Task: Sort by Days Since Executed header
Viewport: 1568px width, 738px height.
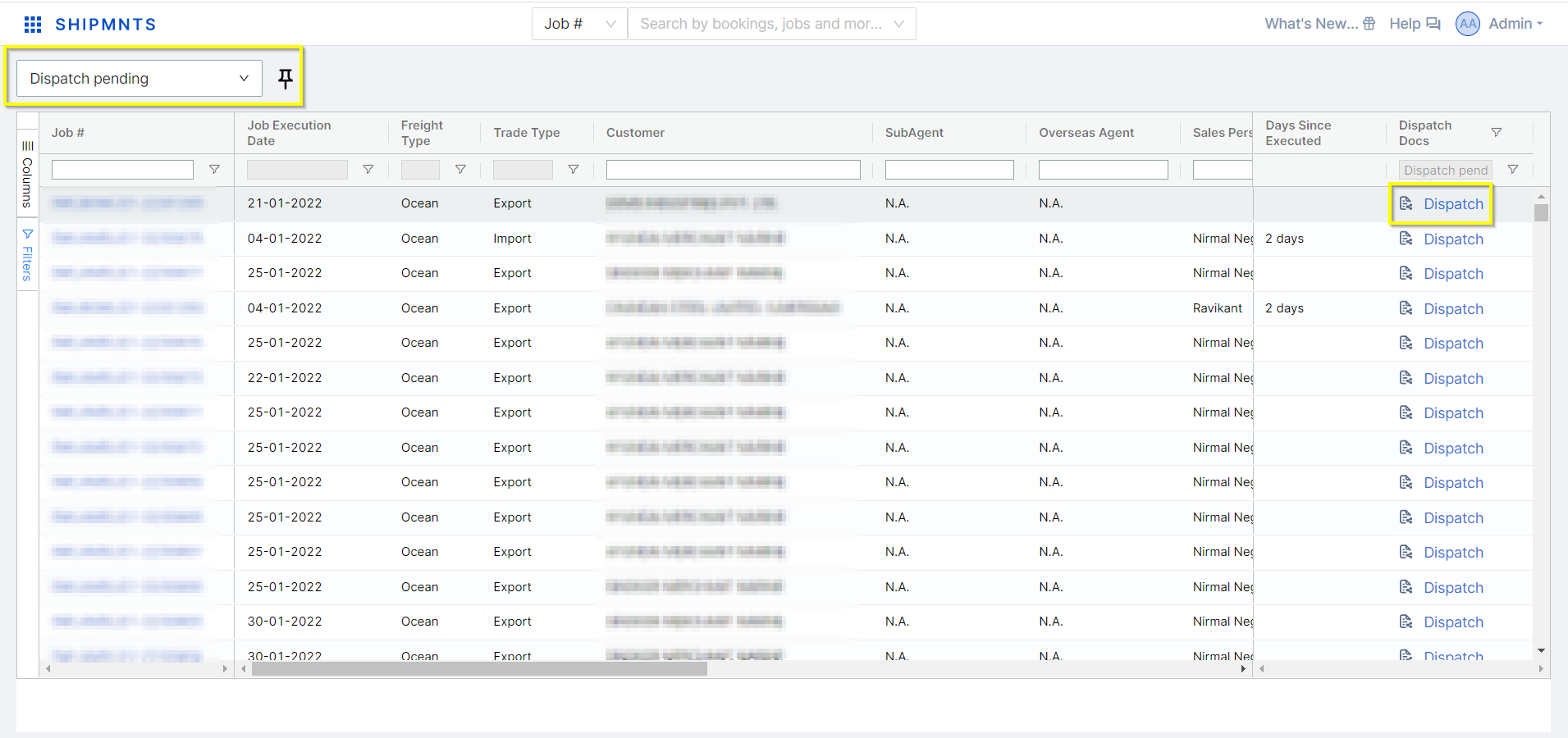Action: pyautogui.click(x=1298, y=133)
